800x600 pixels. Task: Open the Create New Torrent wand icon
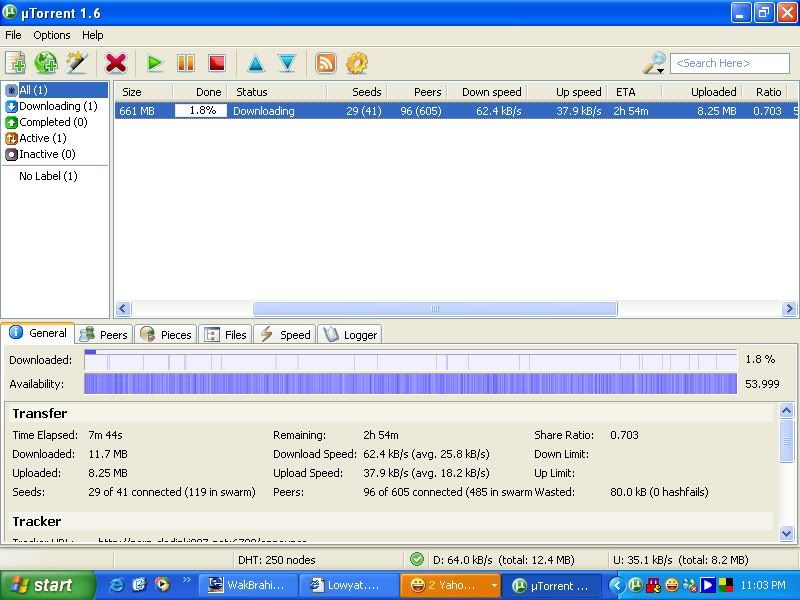(77, 63)
